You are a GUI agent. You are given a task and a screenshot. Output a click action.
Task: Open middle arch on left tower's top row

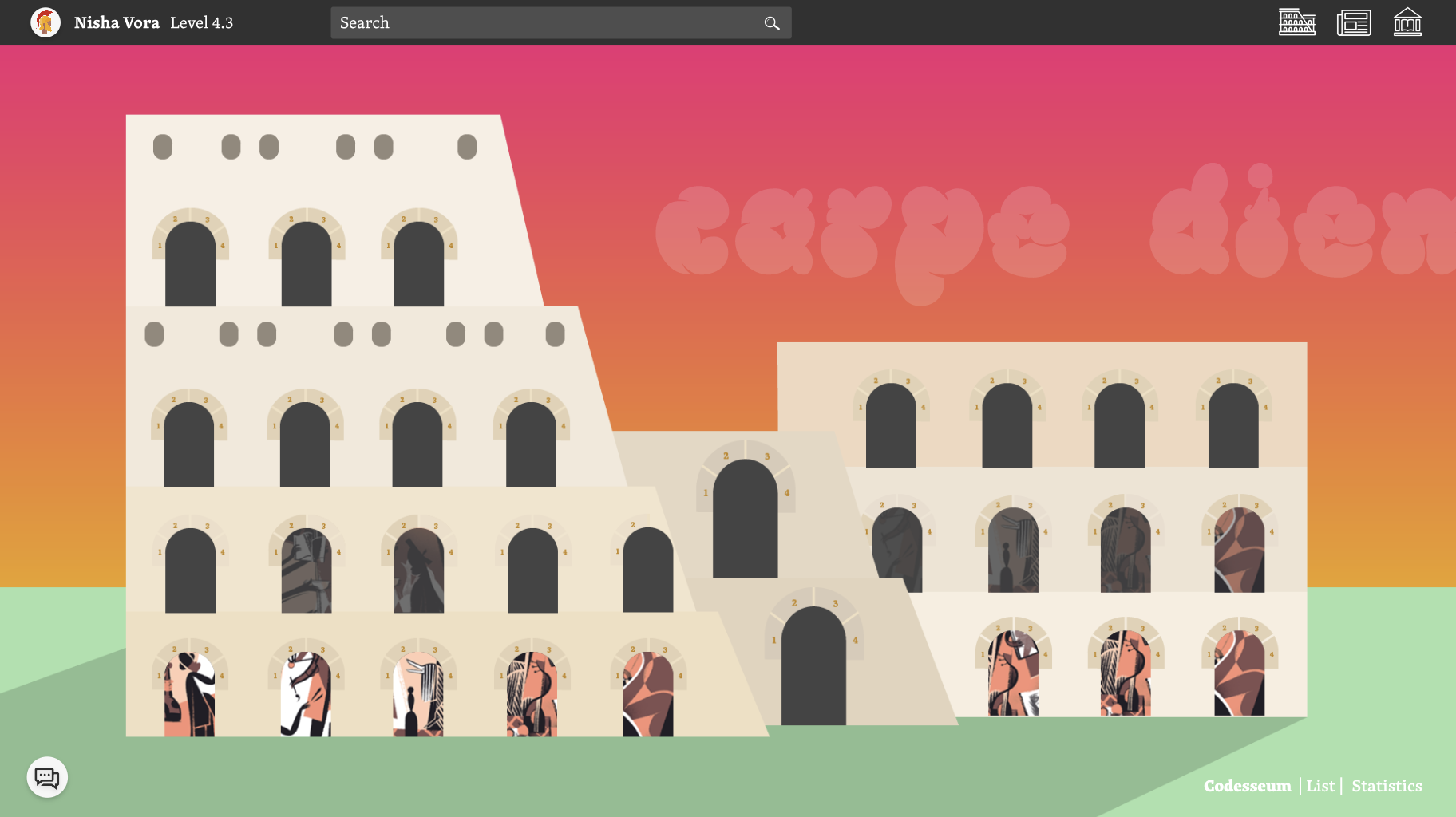(307, 264)
